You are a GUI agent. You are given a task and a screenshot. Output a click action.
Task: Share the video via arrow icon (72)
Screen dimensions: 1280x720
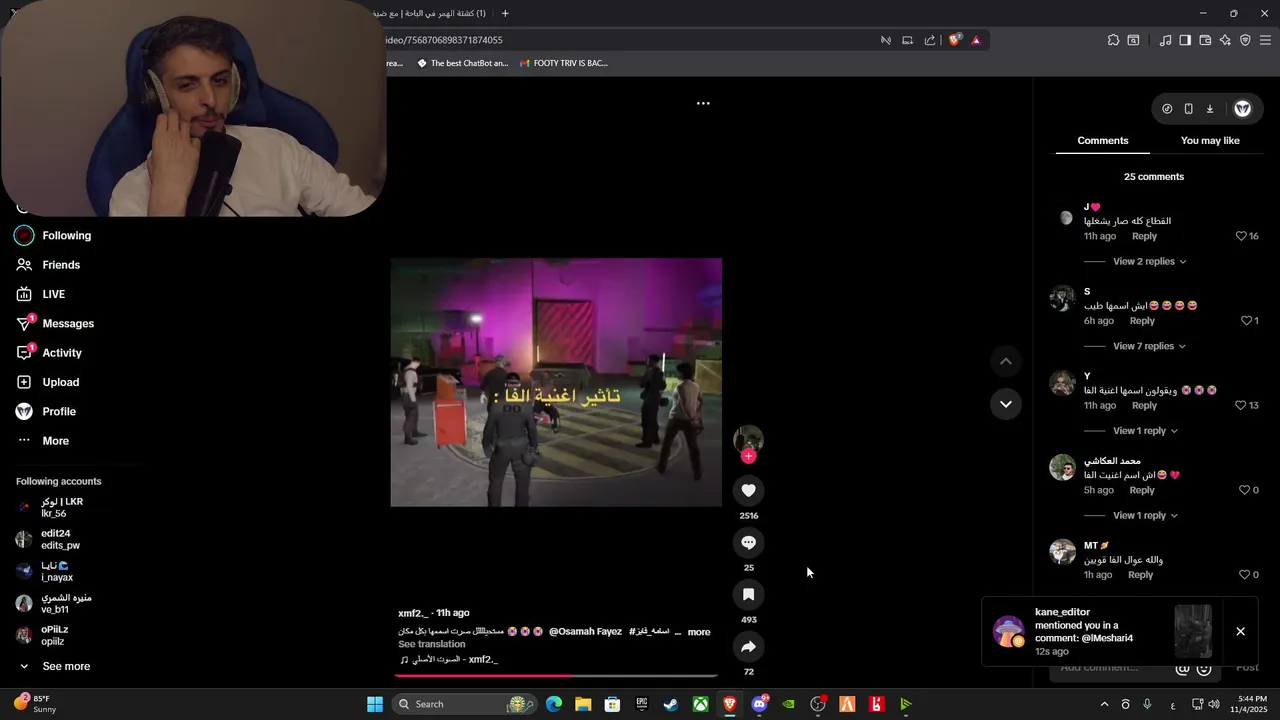748,646
